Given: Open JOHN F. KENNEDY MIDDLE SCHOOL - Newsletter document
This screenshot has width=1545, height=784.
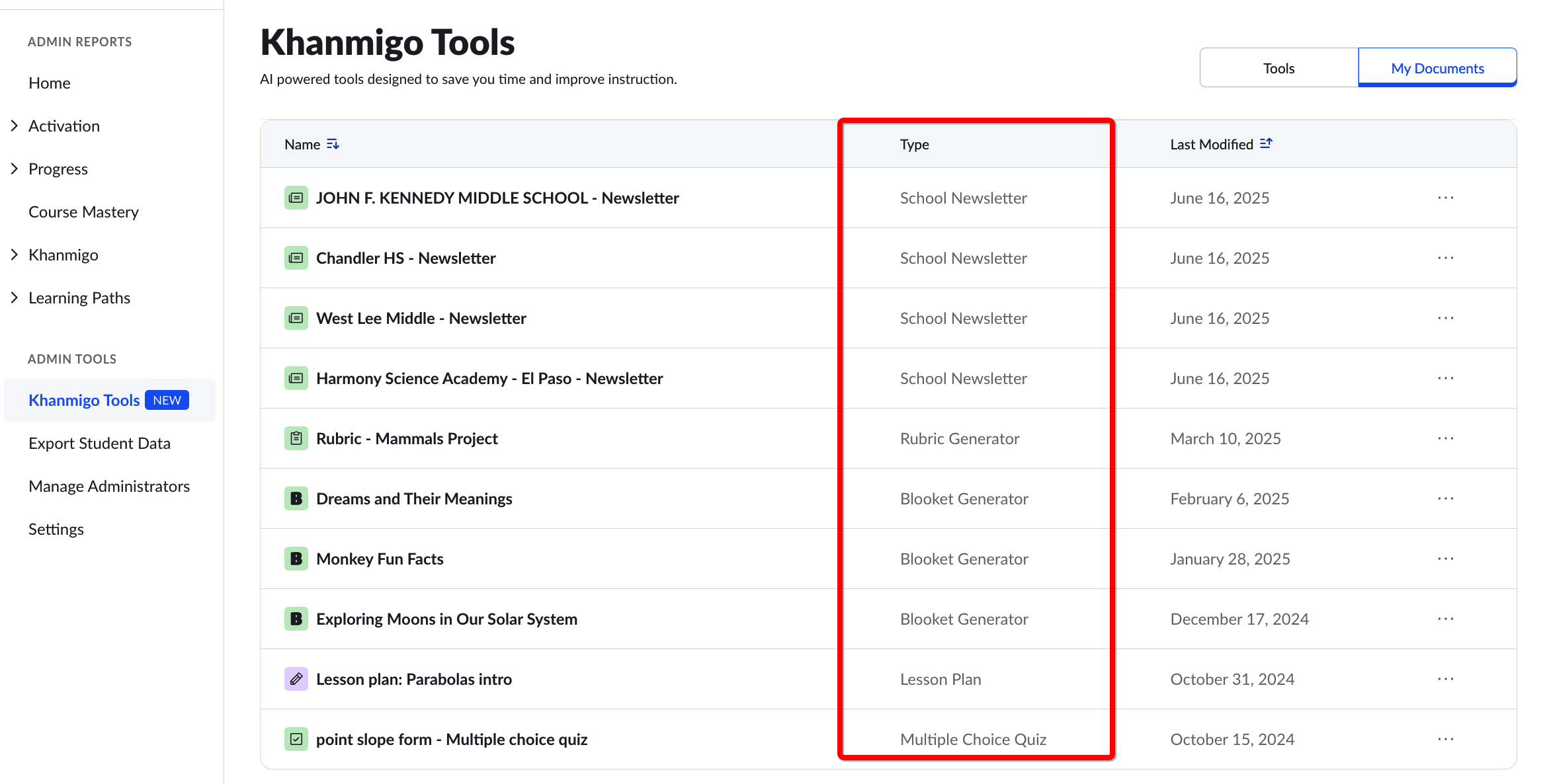Looking at the screenshot, I should [497, 198].
